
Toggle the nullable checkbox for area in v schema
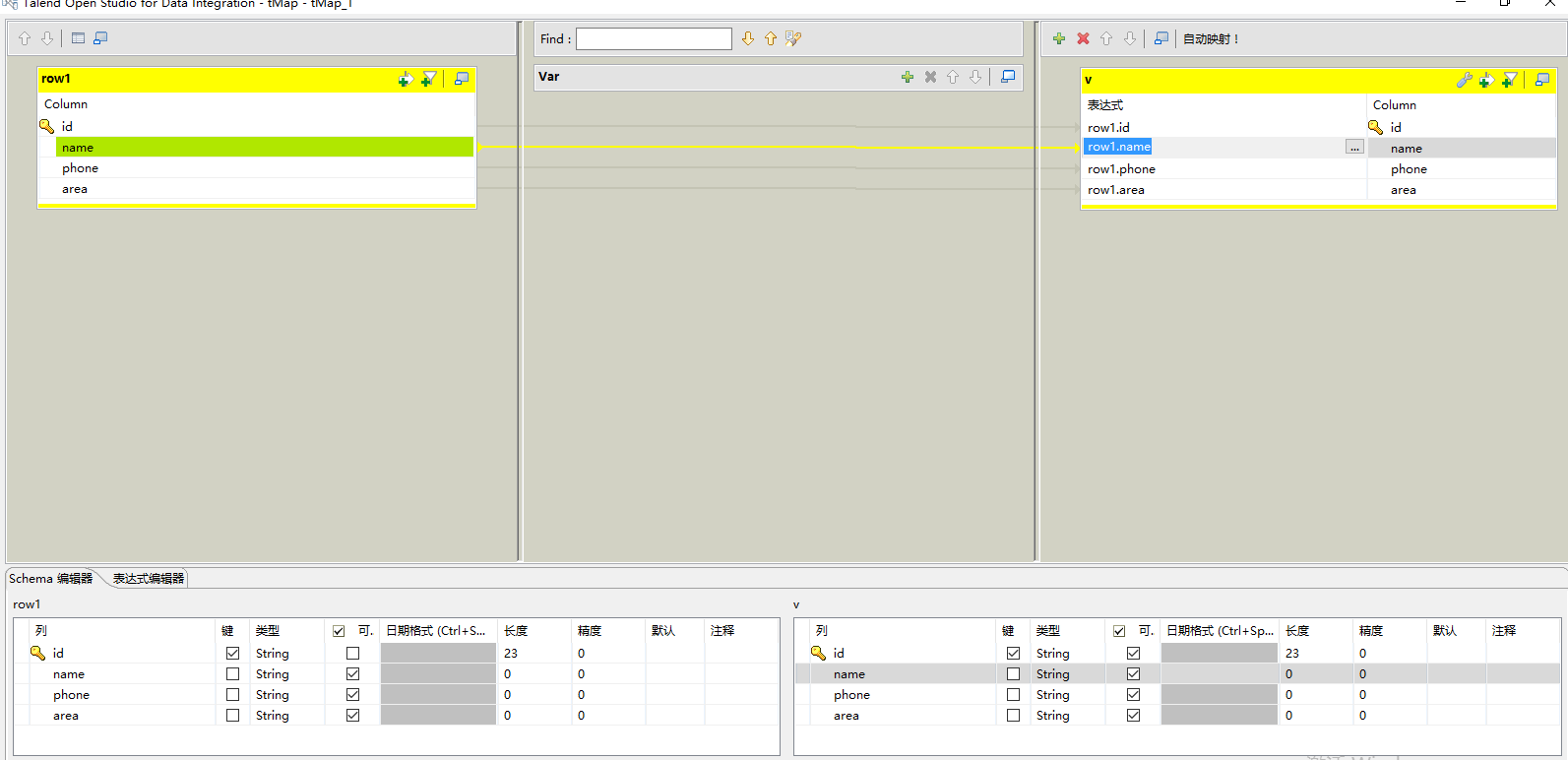1133,716
